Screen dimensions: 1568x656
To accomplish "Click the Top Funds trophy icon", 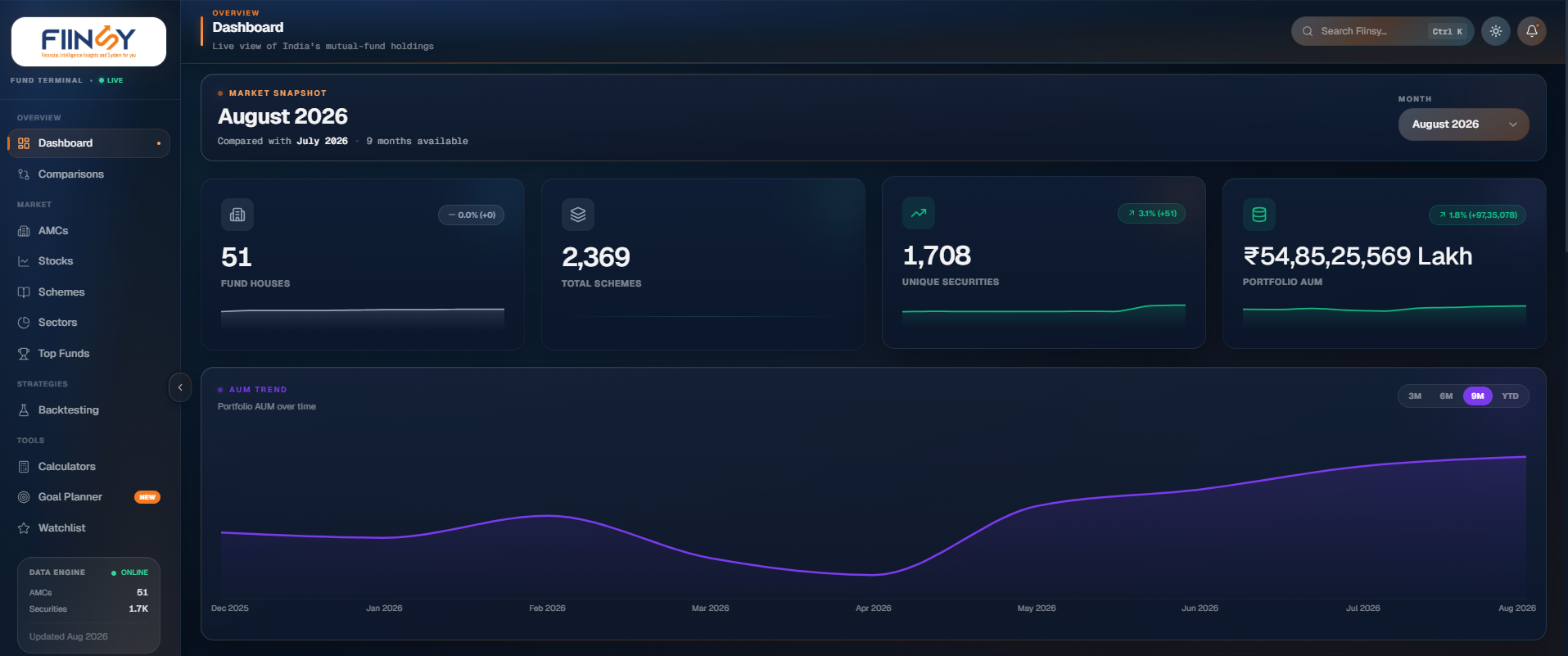I will [24, 354].
